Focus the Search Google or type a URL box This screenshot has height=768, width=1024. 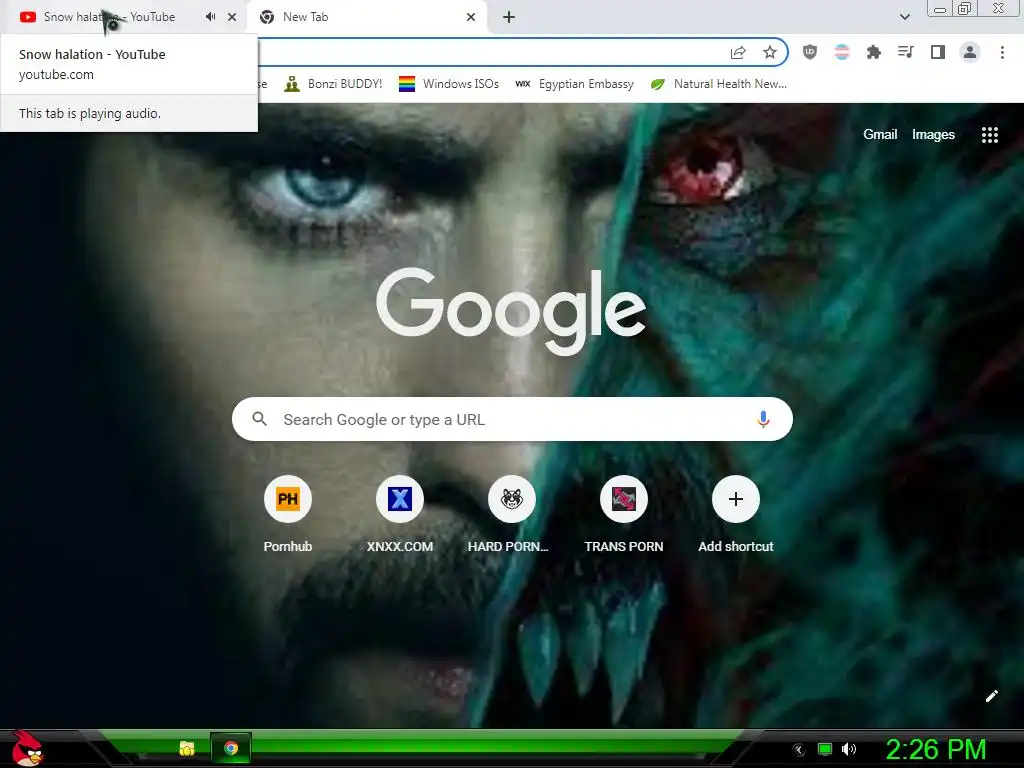pyautogui.click(x=512, y=419)
